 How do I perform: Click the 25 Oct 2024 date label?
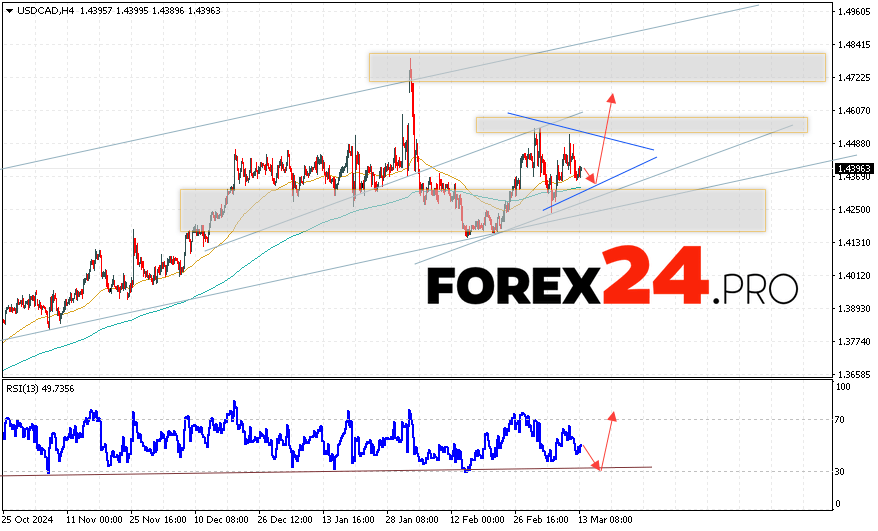pos(27,520)
